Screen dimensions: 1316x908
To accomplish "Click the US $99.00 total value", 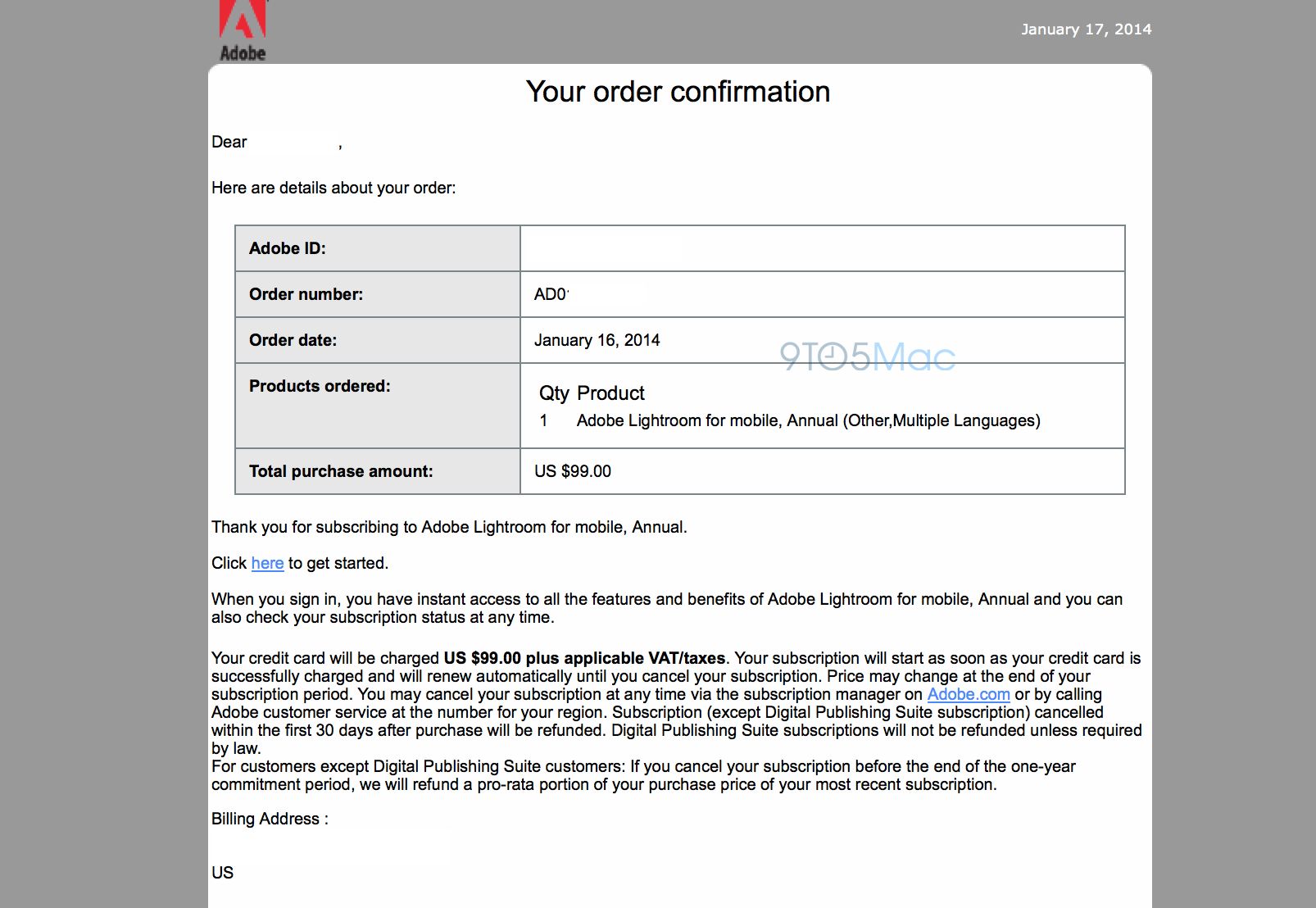I will (x=573, y=471).
